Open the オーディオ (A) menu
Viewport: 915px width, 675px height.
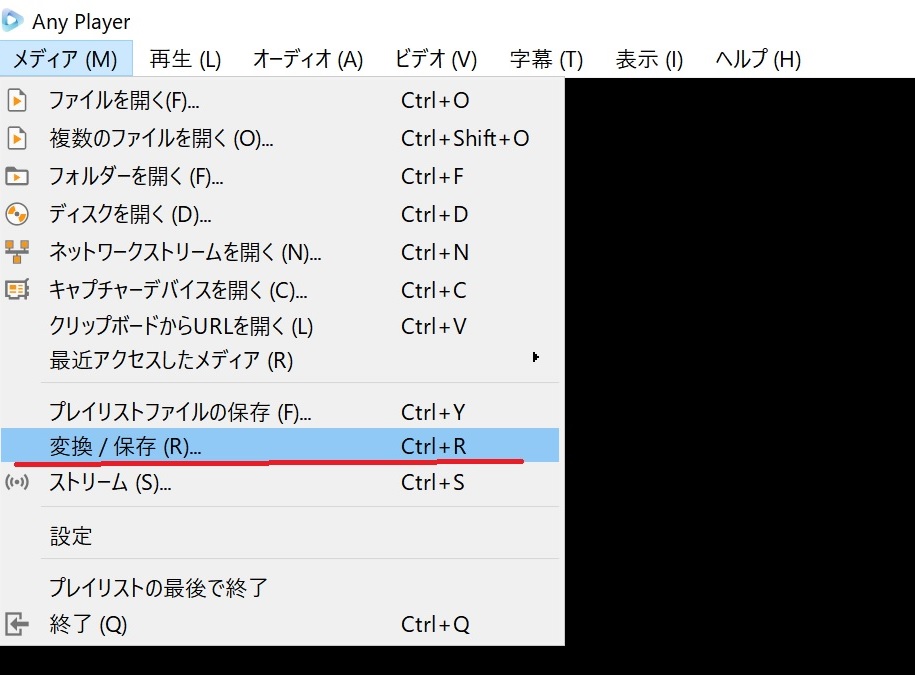(x=308, y=59)
